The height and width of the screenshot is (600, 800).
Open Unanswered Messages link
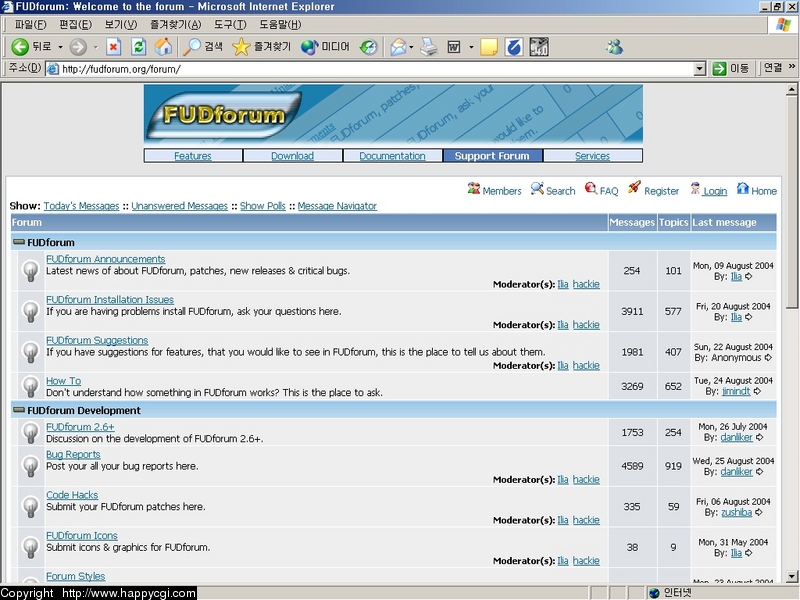(180, 206)
